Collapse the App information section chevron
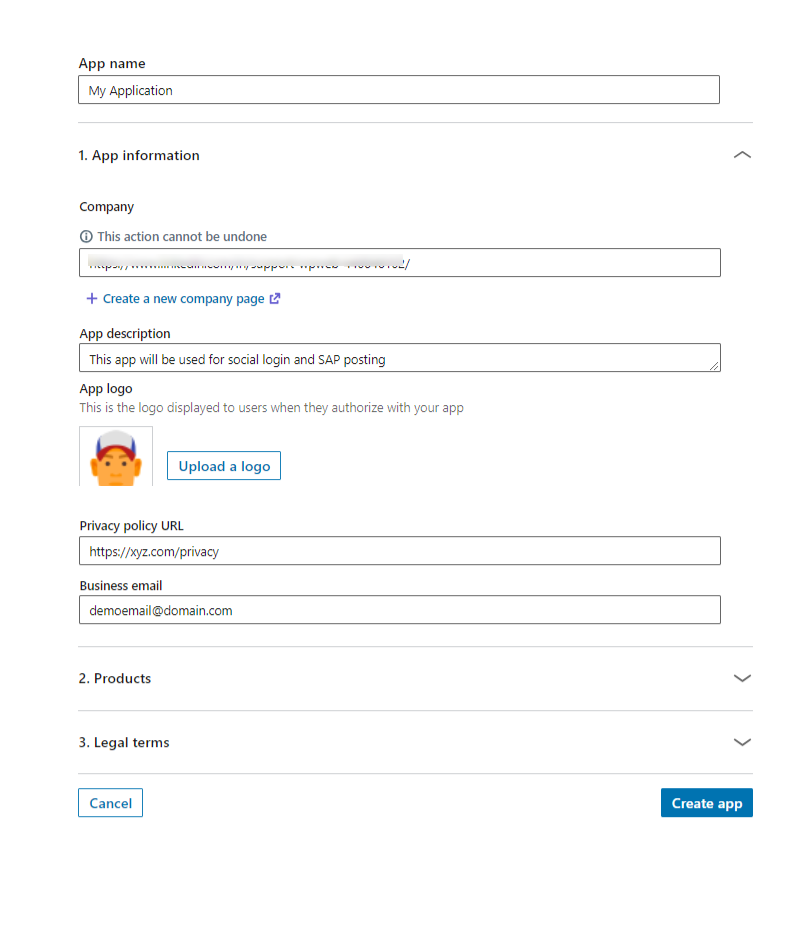 (x=742, y=155)
